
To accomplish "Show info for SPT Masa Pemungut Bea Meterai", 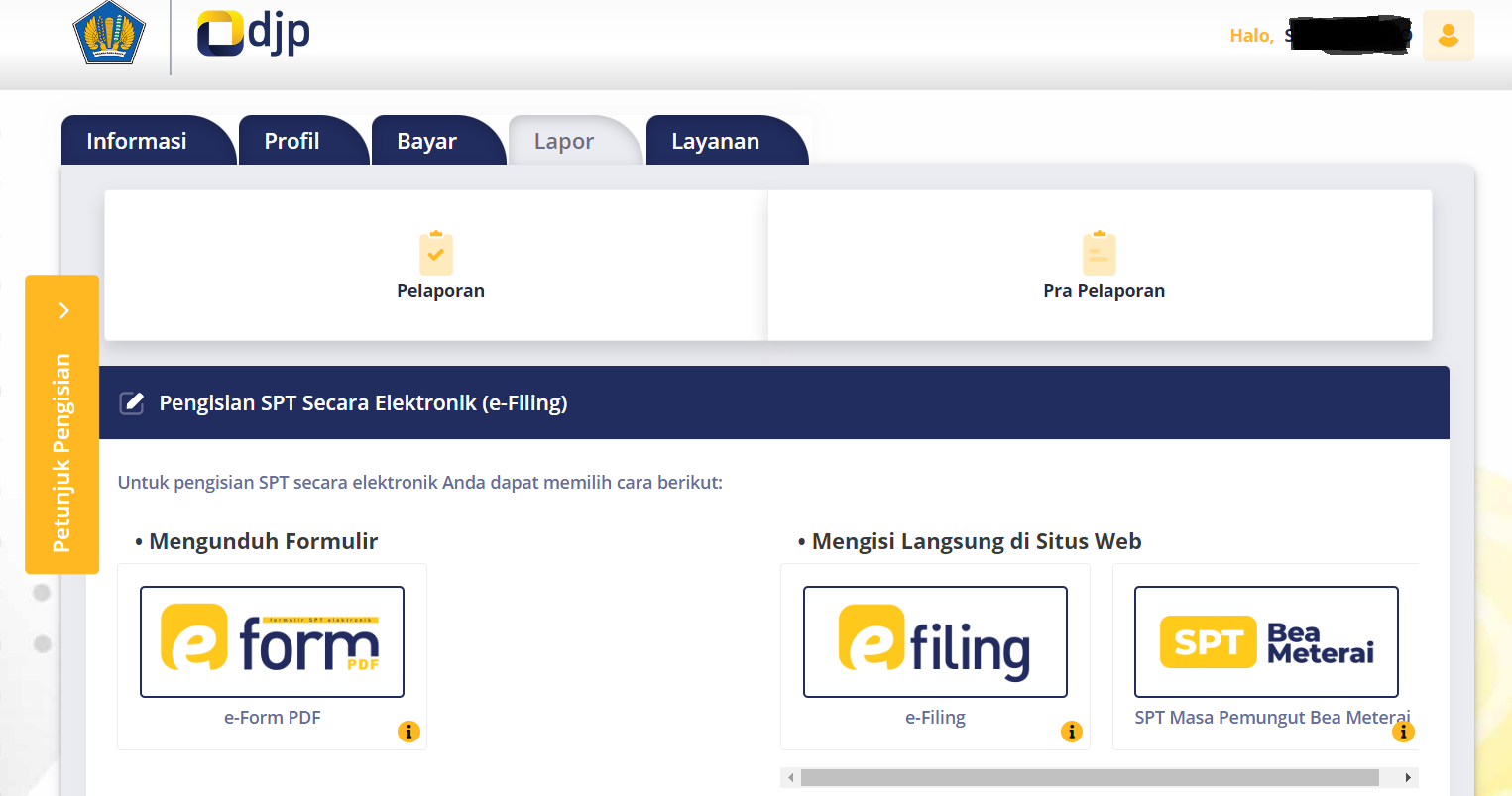I will pyautogui.click(x=1403, y=732).
